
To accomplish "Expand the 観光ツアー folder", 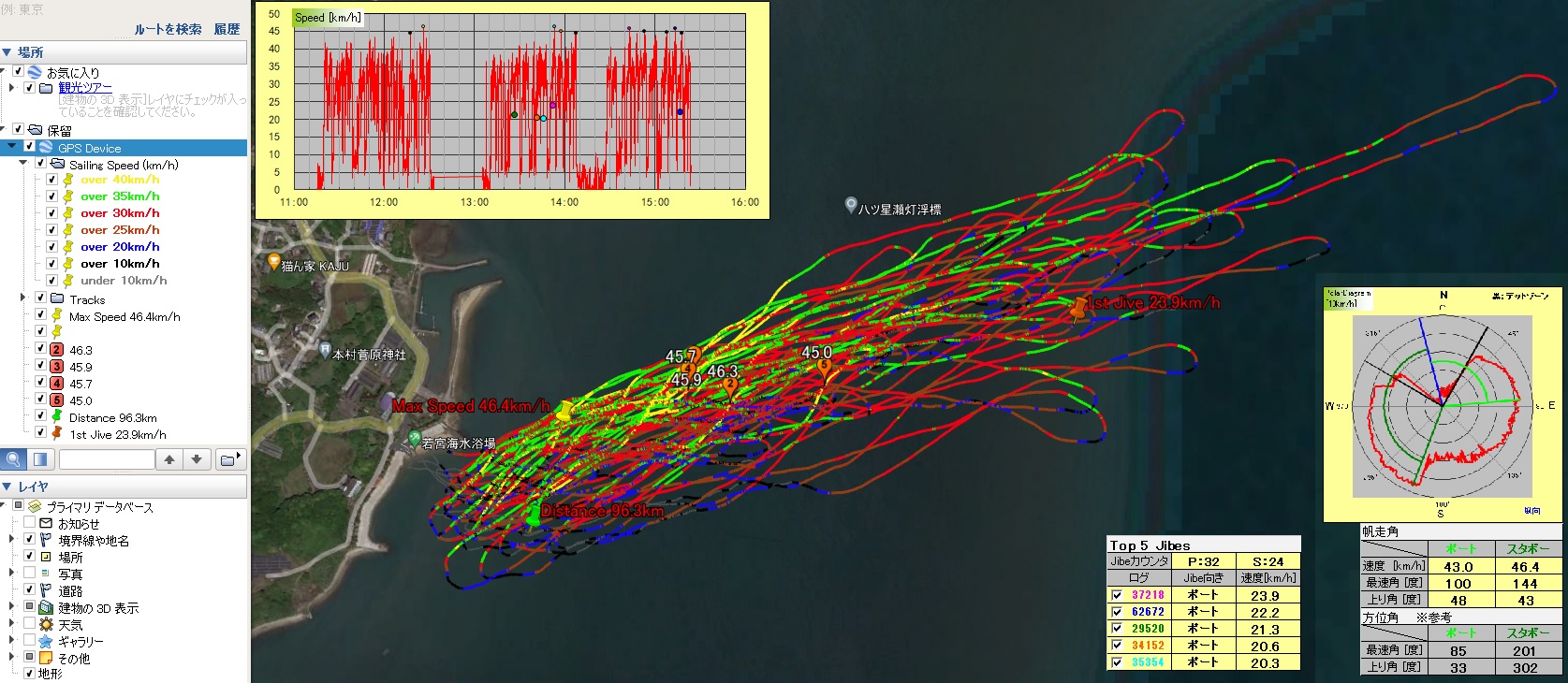I will pos(11,88).
